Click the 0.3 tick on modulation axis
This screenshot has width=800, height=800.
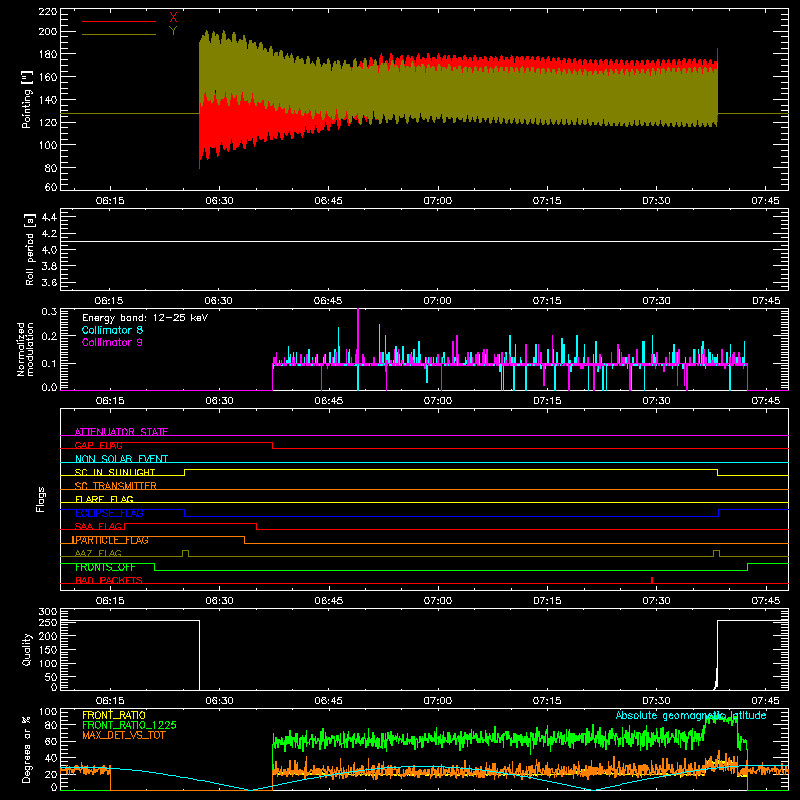pos(49,311)
